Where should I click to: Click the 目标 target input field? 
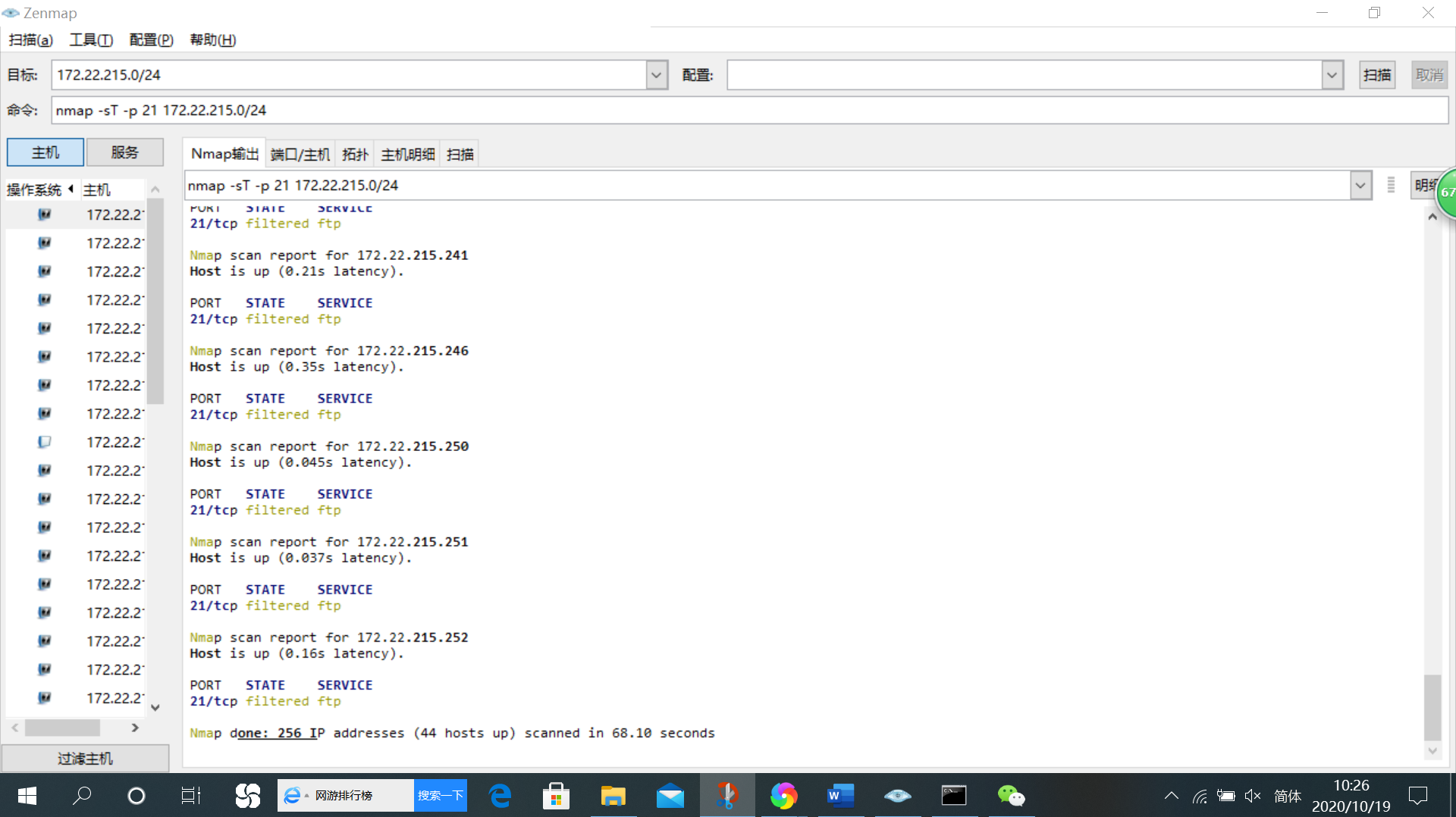coord(350,75)
